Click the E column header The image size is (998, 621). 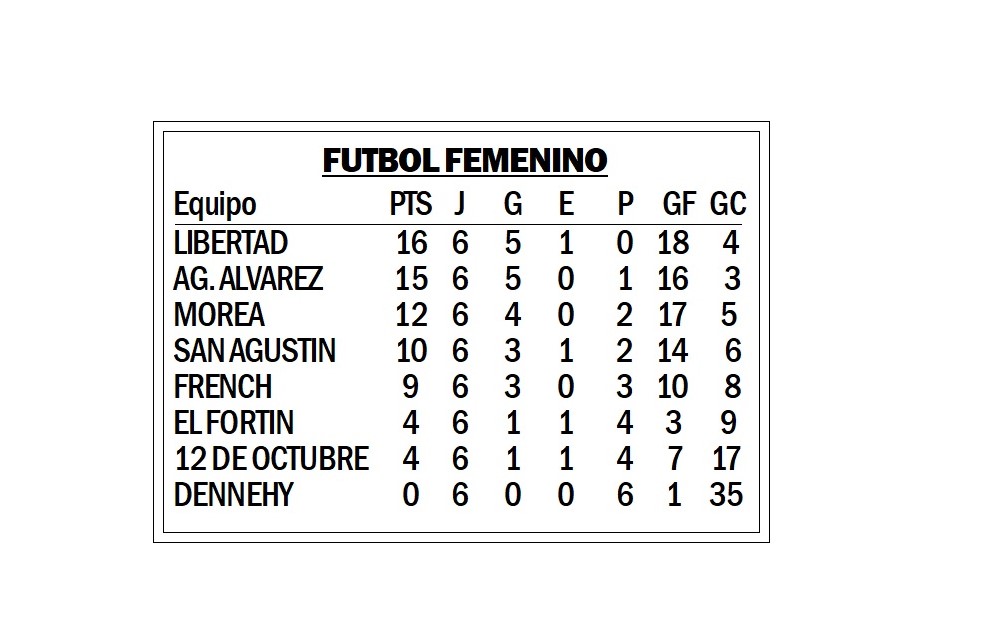coord(566,204)
